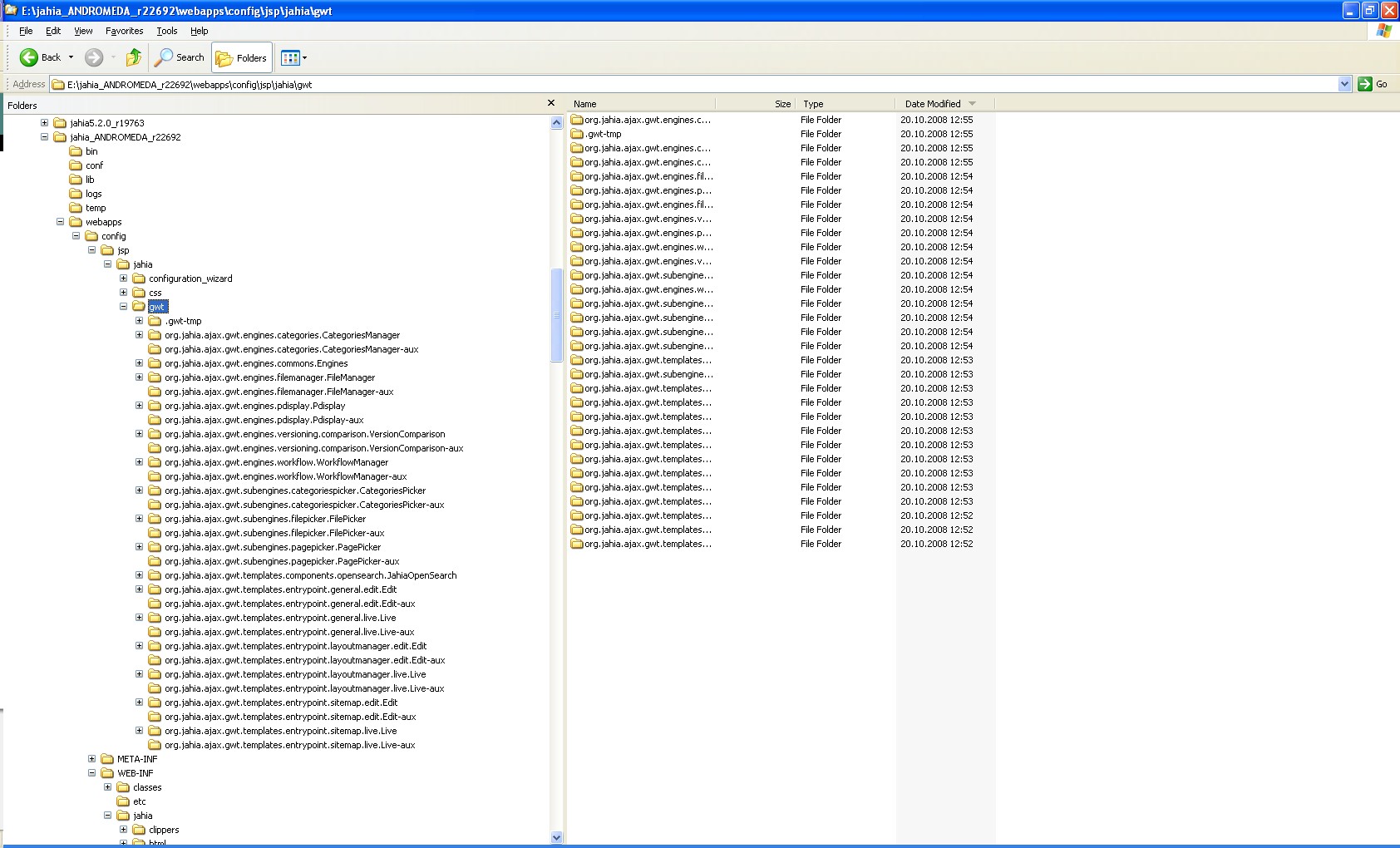Image resolution: width=1400 pixels, height=848 pixels.
Task: Select the .gwt-tmp folder icon in file list
Action: click(x=577, y=134)
